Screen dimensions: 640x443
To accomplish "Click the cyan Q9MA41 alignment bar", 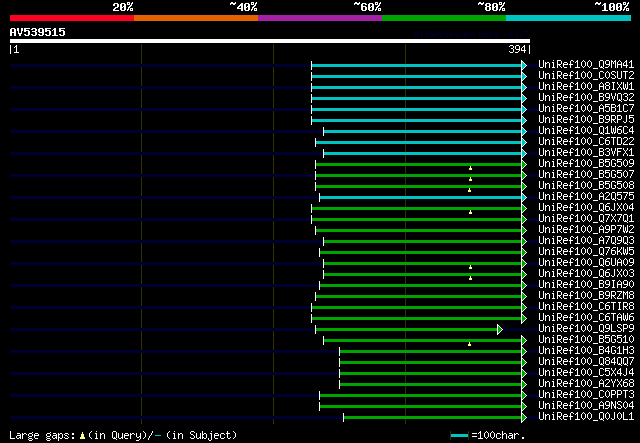I will pos(416,65).
